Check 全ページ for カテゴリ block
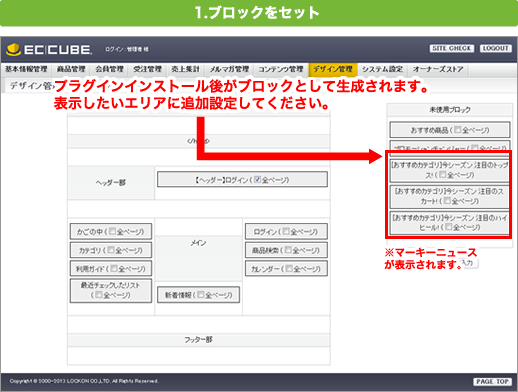 coord(111,250)
